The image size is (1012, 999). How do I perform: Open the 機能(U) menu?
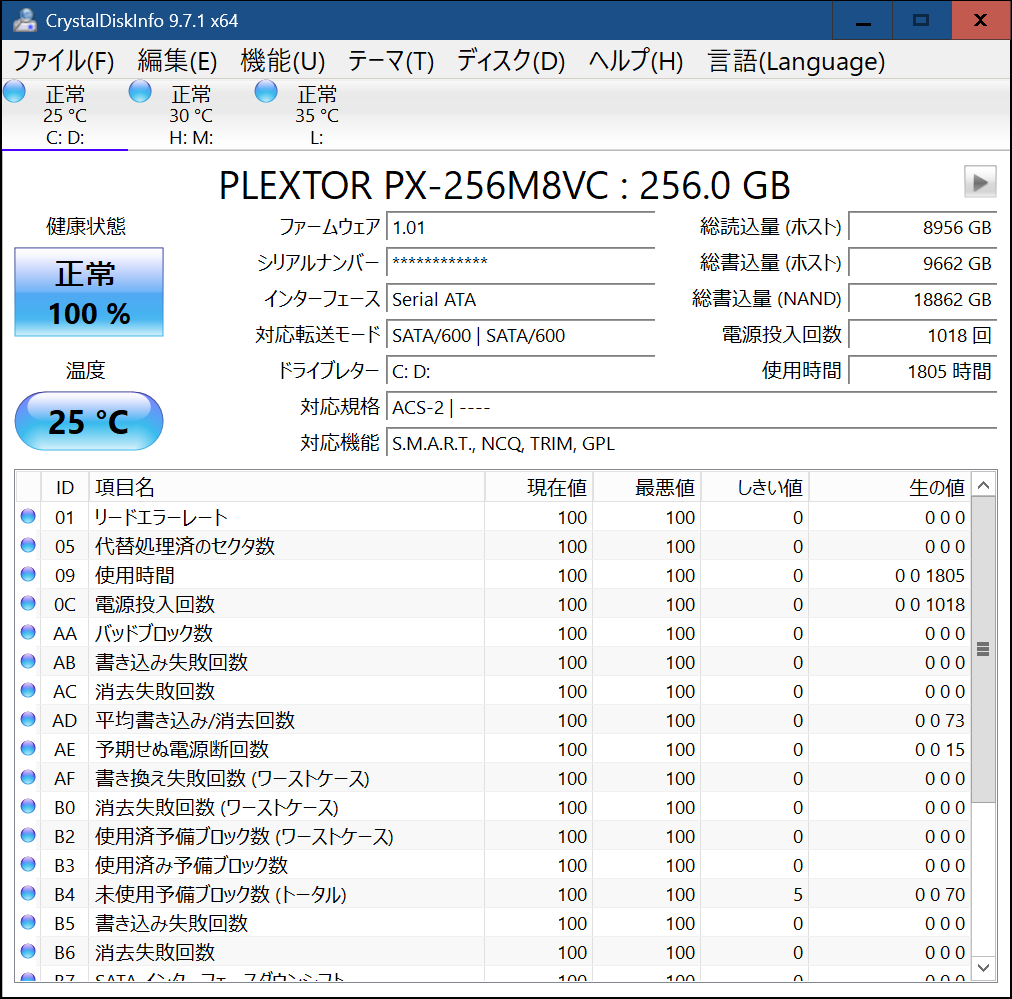(283, 61)
